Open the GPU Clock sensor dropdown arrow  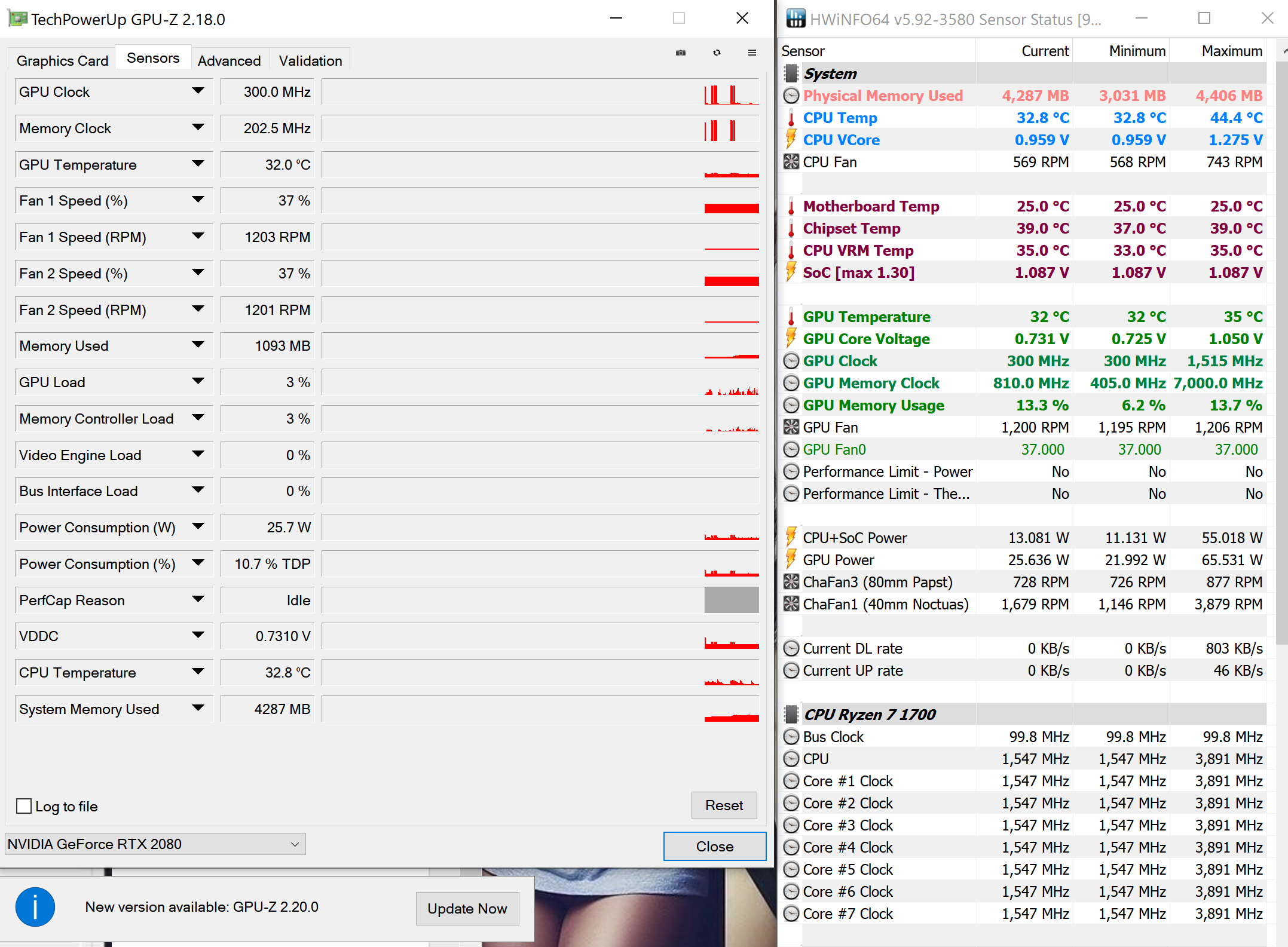pos(198,91)
